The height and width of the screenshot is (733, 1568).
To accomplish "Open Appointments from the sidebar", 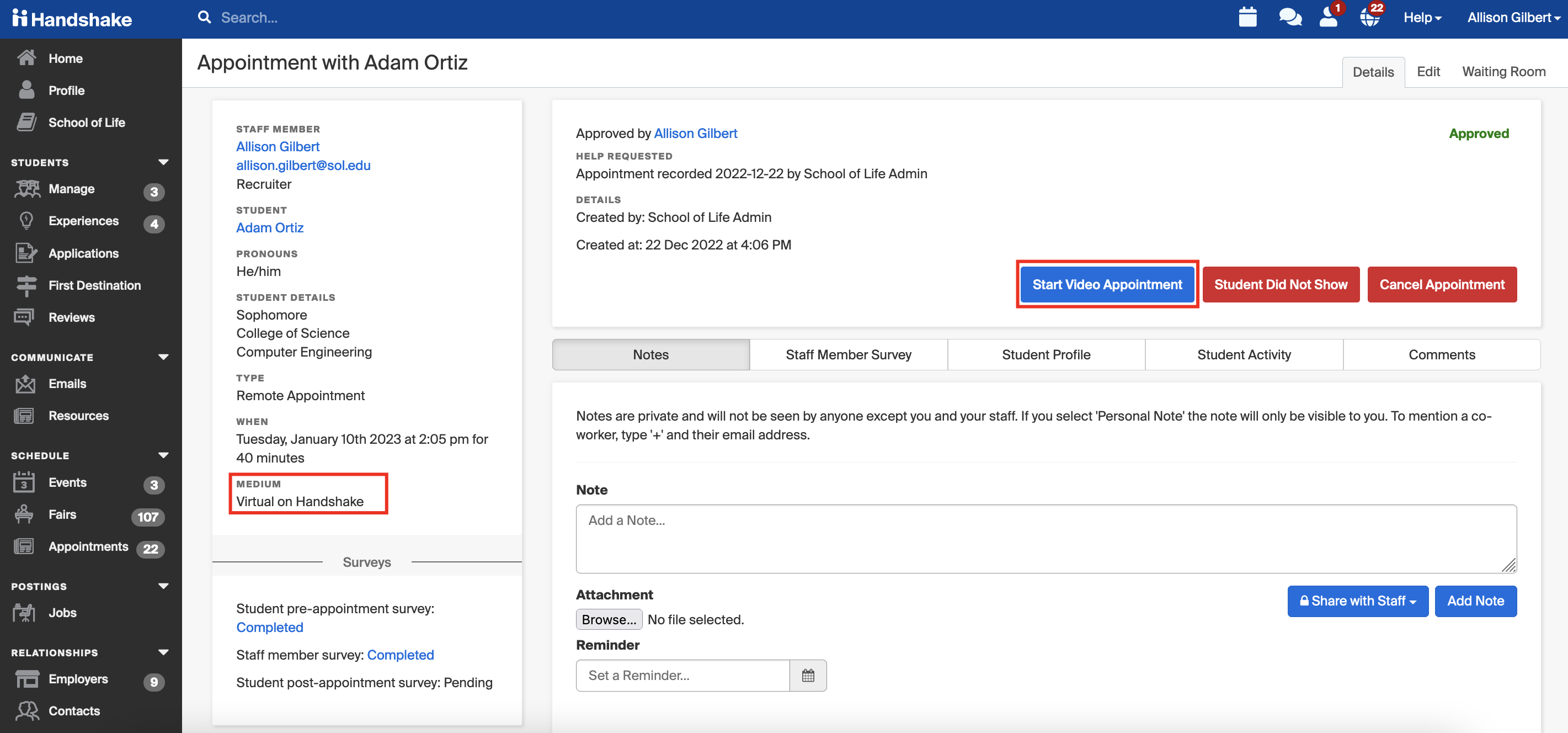I will (88, 546).
